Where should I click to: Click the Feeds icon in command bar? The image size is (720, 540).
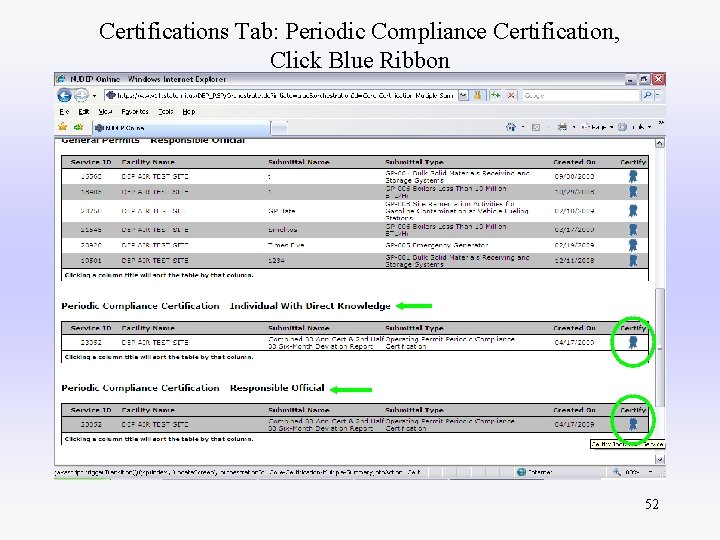[x=535, y=127]
